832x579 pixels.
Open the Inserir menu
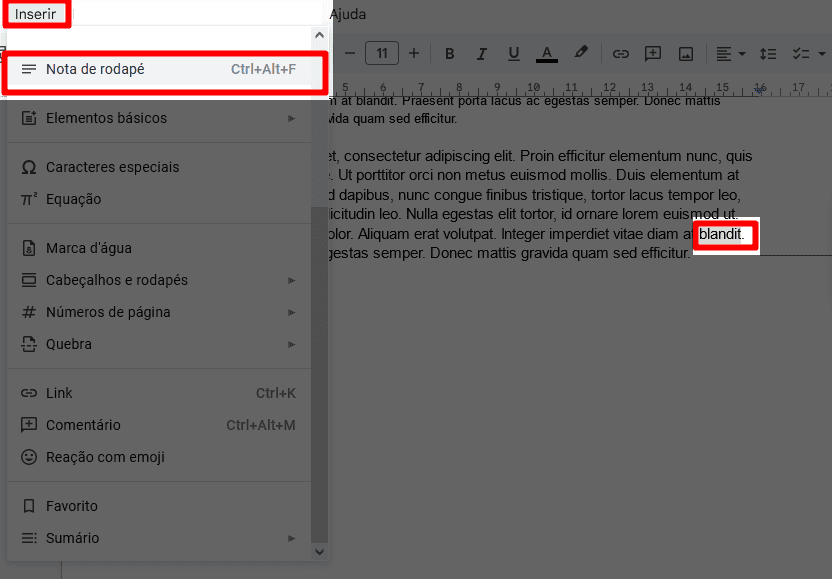pyautogui.click(x=36, y=14)
